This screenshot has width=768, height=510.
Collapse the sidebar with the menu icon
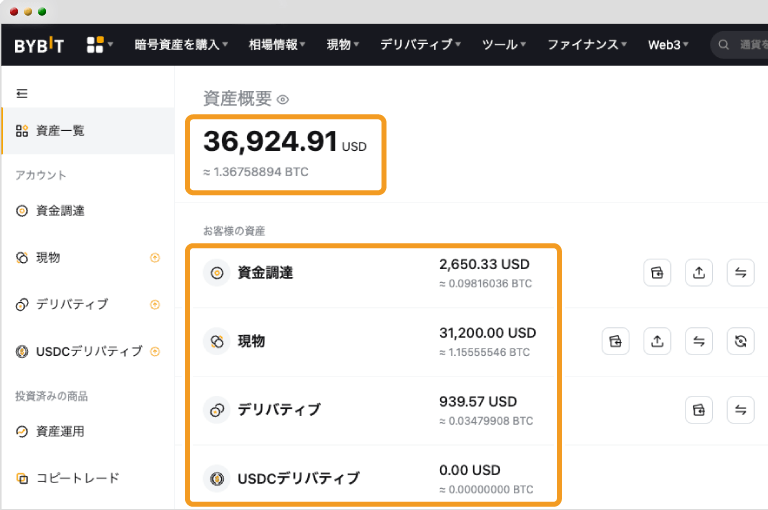[x=22, y=93]
